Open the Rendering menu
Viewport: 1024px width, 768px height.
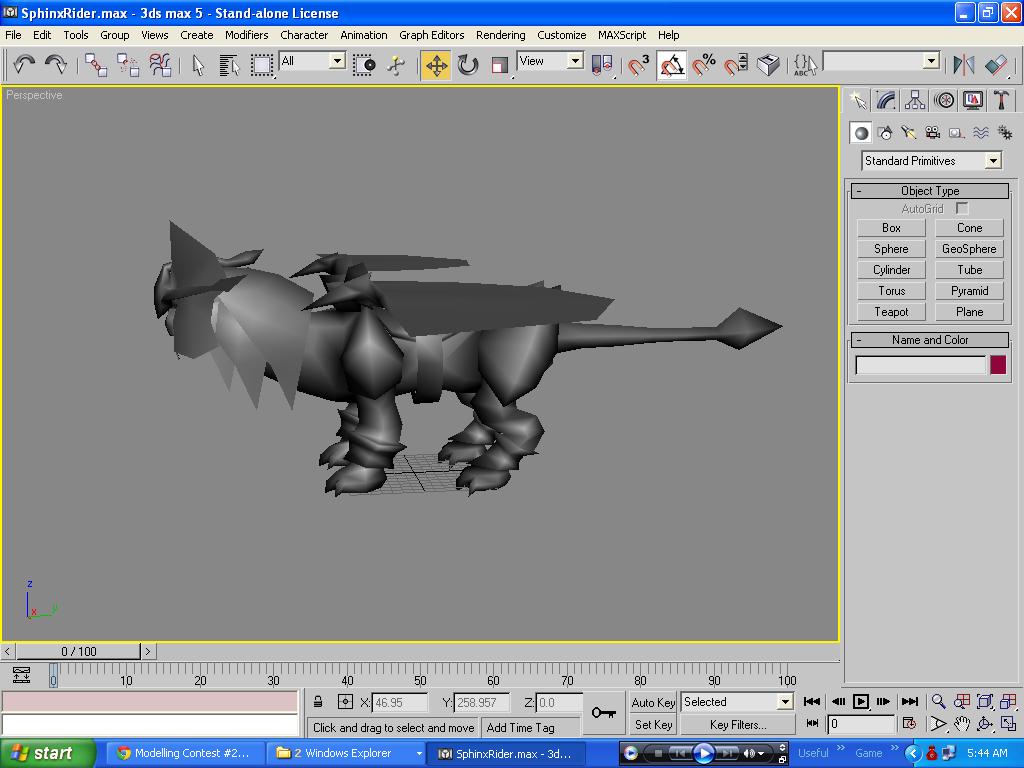(x=500, y=35)
